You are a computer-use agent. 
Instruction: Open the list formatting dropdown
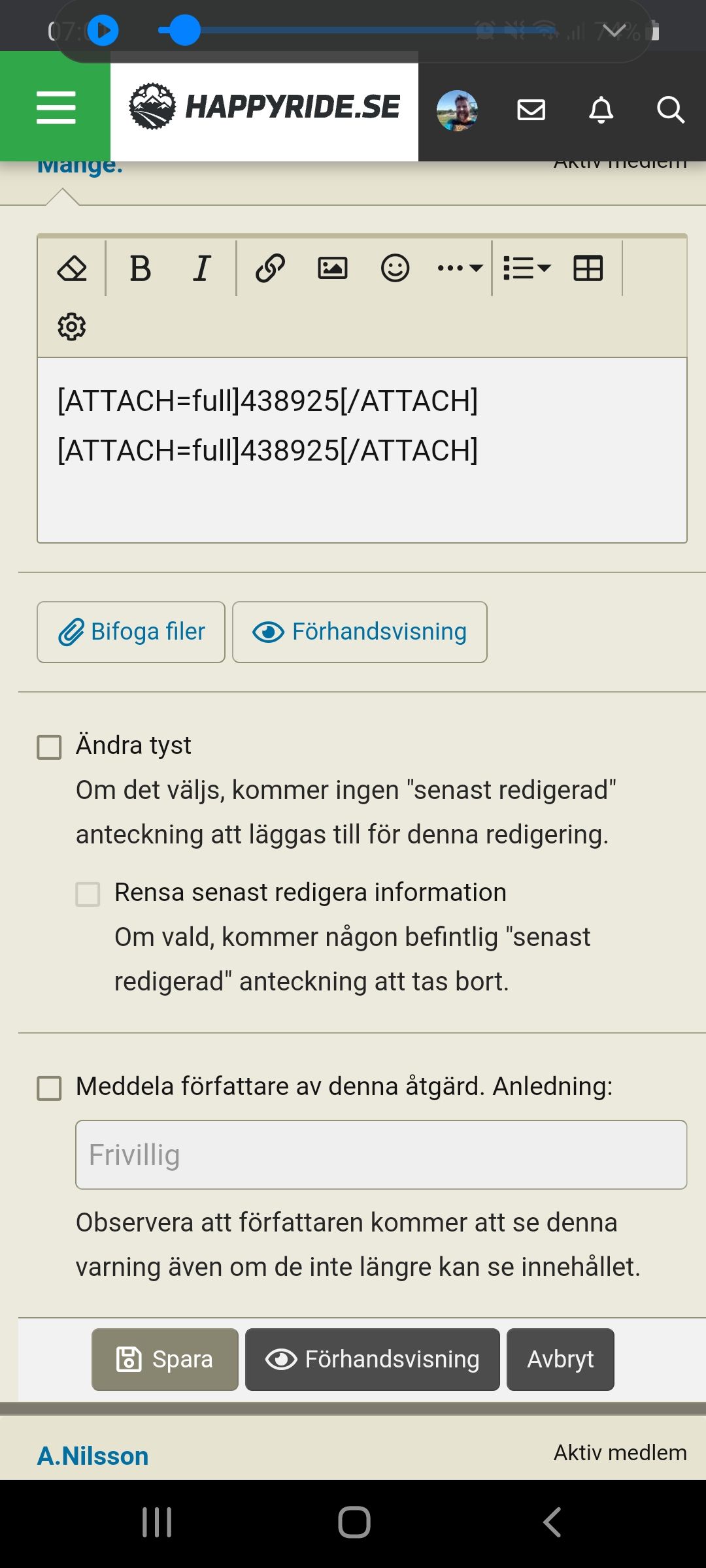pyautogui.click(x=527, y=269)
